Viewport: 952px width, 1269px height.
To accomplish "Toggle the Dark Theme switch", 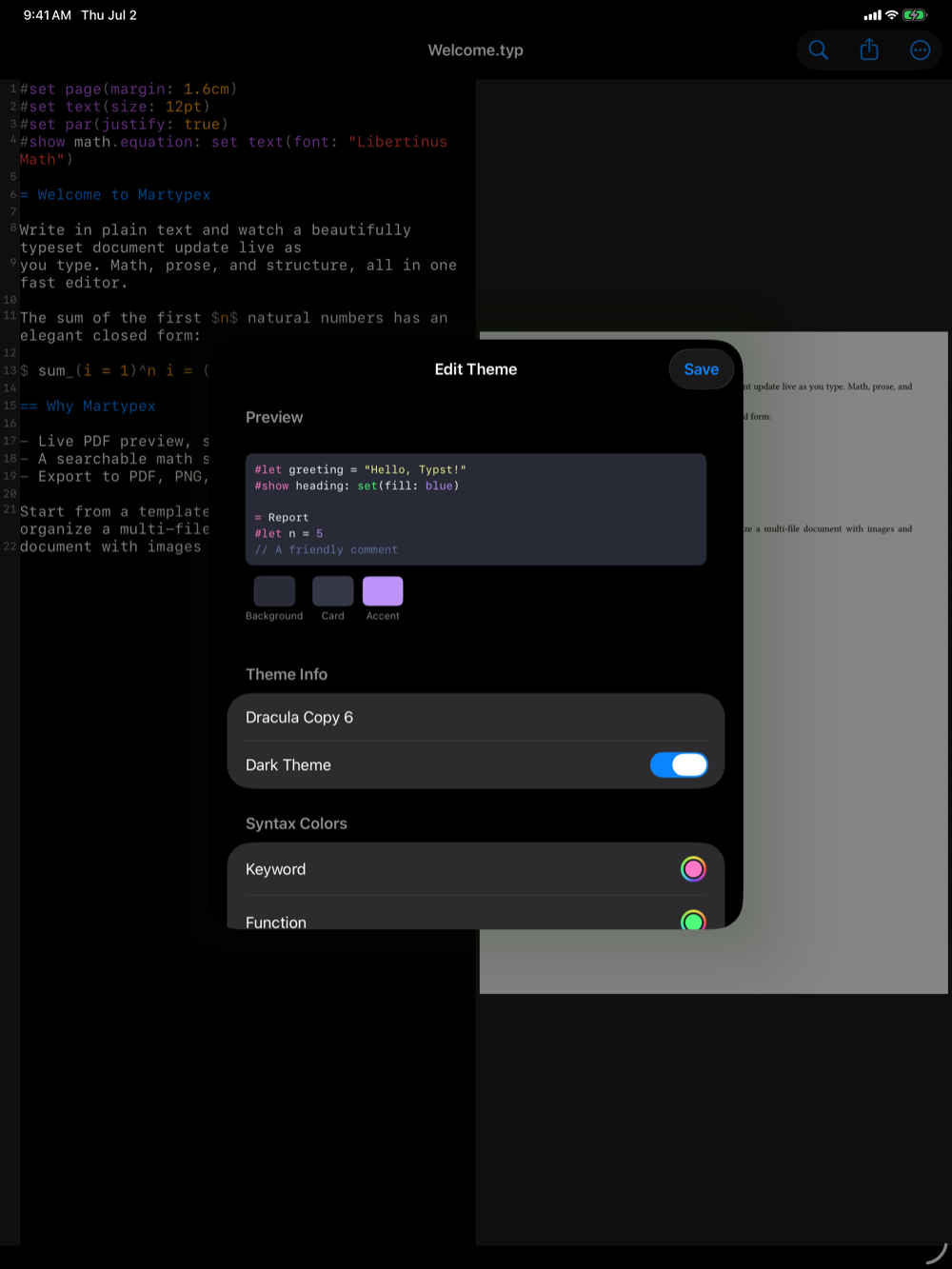I will pos(679,764).
